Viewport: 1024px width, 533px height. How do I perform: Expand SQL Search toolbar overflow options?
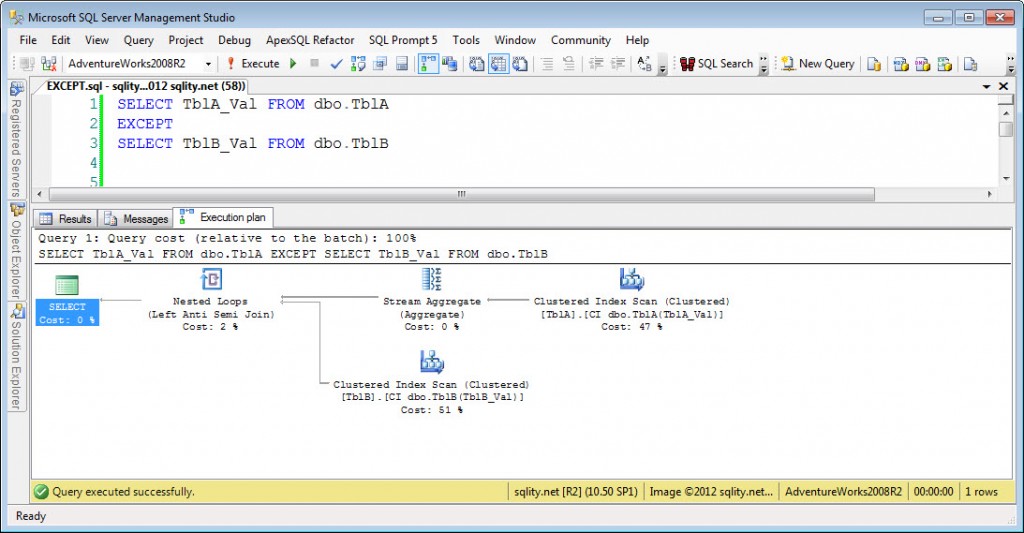[x=763, y=65]
